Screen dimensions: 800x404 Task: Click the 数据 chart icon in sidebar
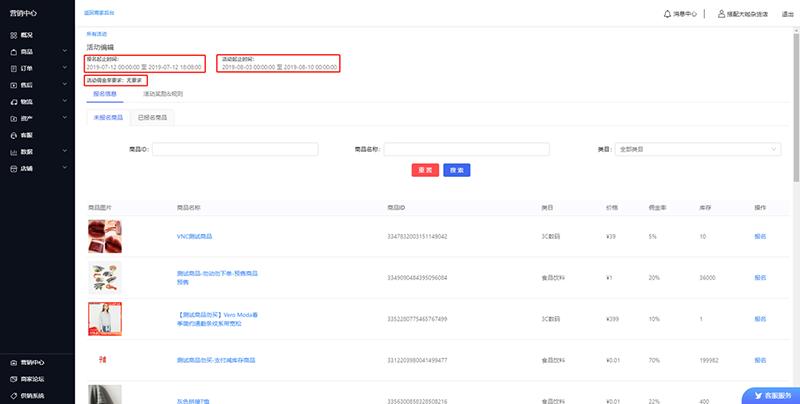click(11, 151)
